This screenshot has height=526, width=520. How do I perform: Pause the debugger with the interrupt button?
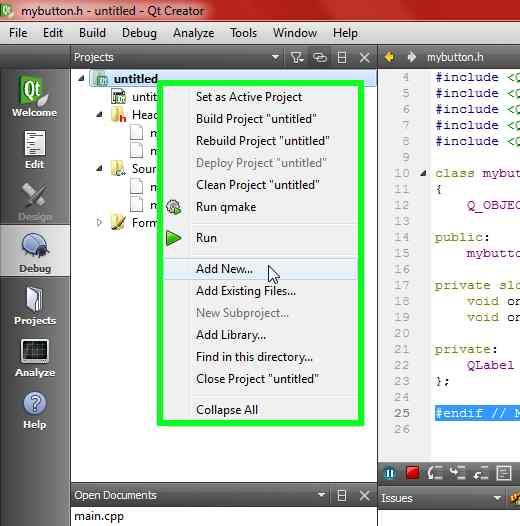coord(390,473)
